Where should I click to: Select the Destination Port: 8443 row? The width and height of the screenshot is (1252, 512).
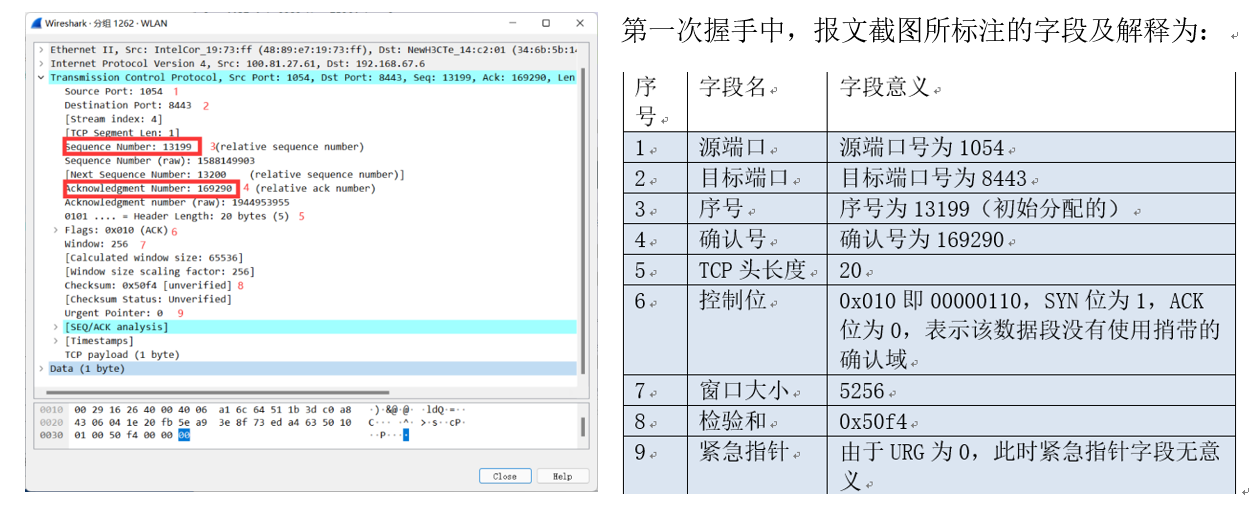[128, 105]
